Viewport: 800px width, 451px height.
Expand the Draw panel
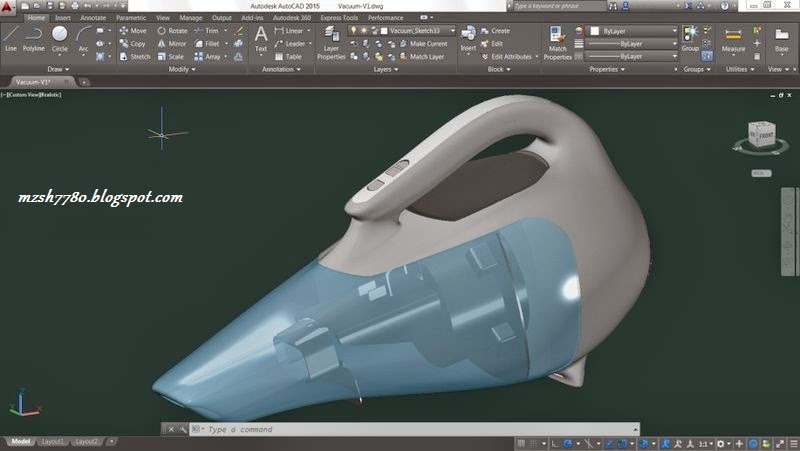tap(58, 69)
